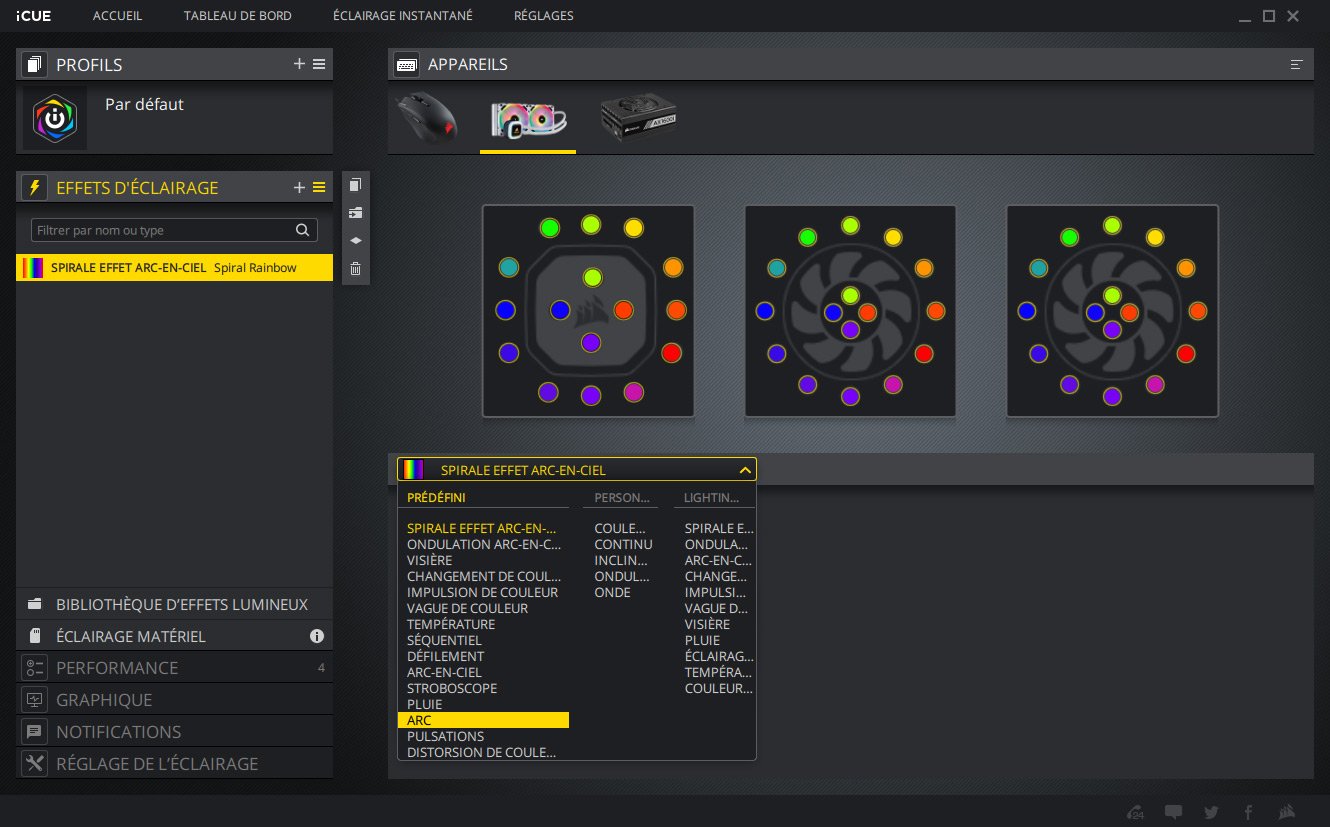Choose Séquentiel in the Prédéfini list

444,640
